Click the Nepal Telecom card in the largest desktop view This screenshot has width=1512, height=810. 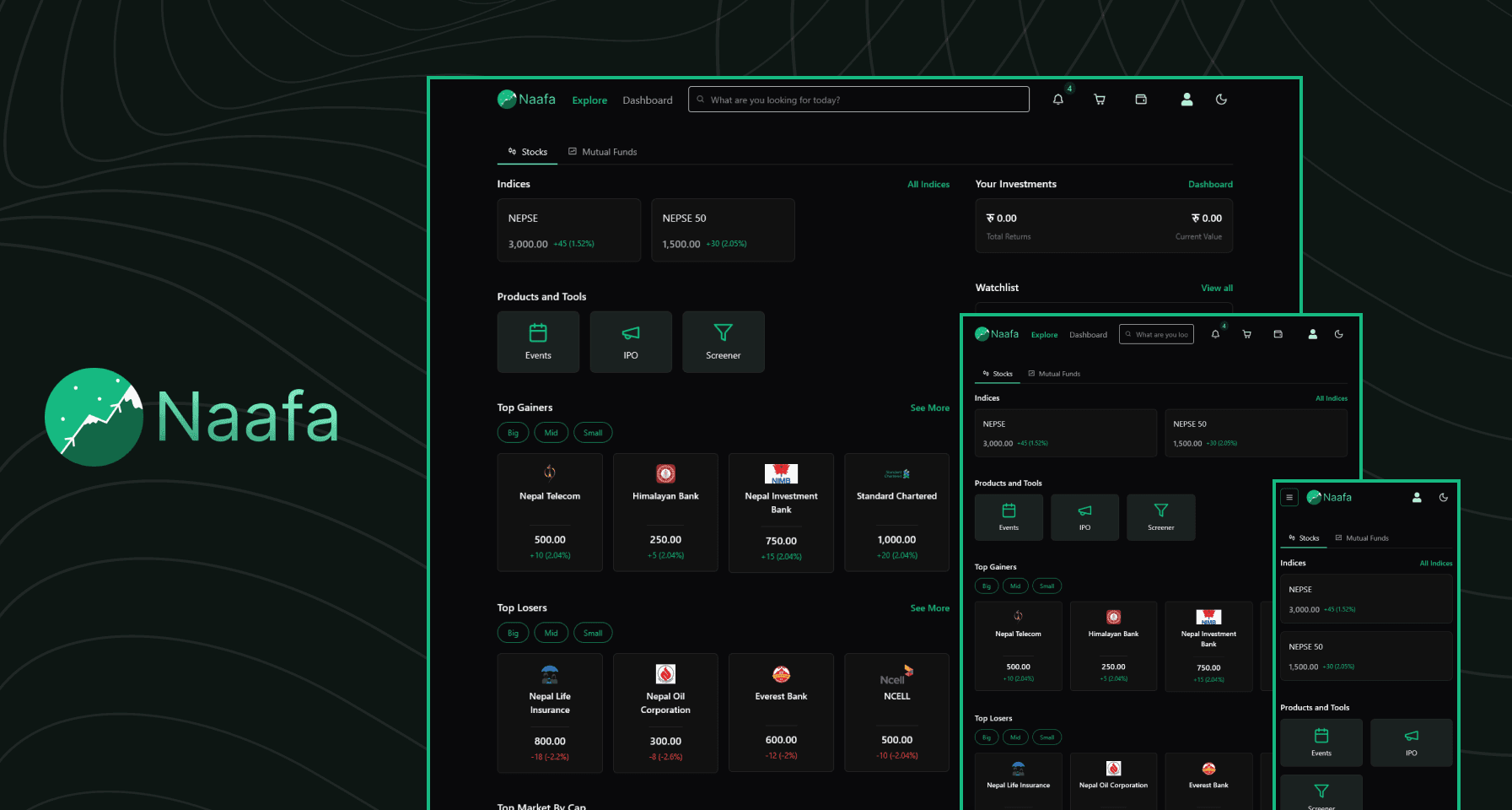pos(550,512)
